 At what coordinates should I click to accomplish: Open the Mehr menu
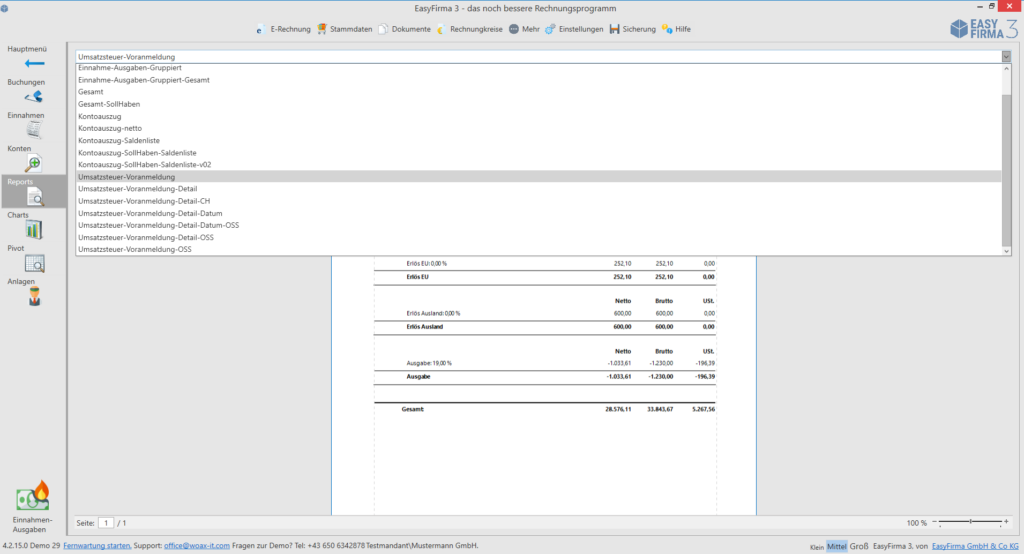tap(531, 29)
